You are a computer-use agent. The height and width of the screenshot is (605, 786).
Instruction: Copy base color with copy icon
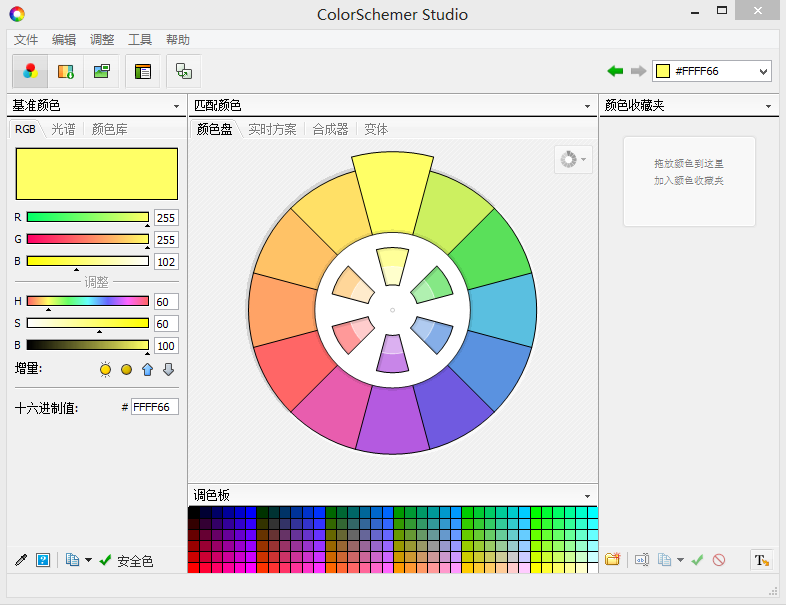73,559
